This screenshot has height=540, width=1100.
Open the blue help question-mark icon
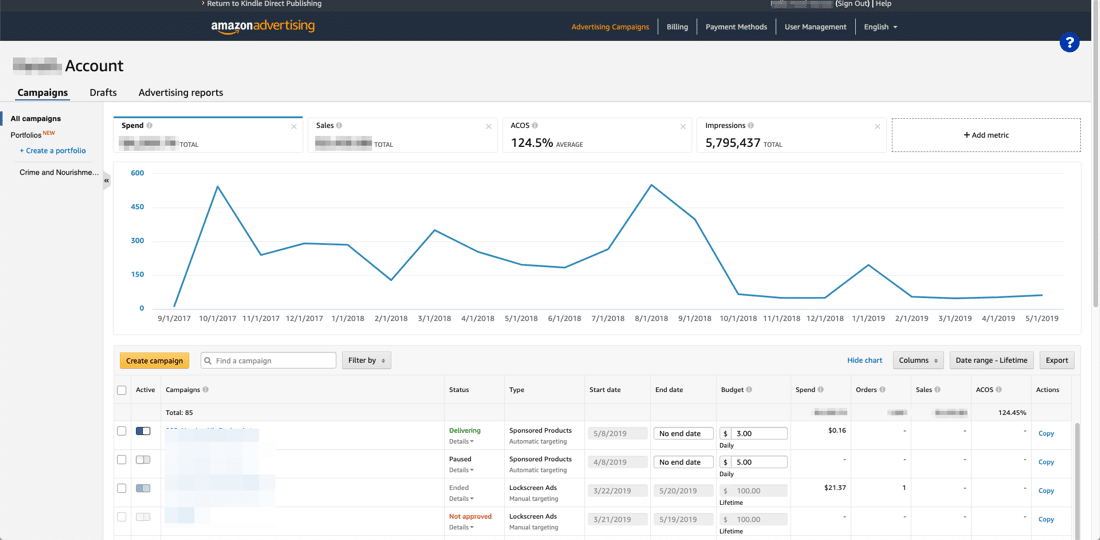1068,43
